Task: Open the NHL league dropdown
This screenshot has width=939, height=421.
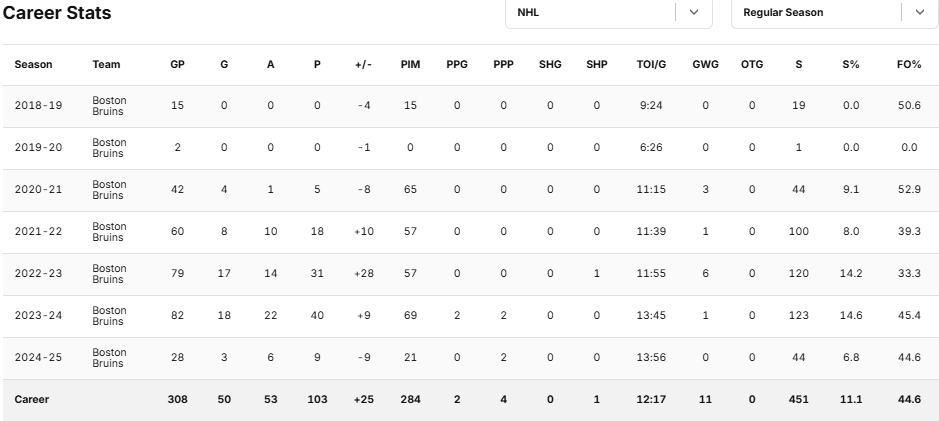Action: tap(590, 13)
